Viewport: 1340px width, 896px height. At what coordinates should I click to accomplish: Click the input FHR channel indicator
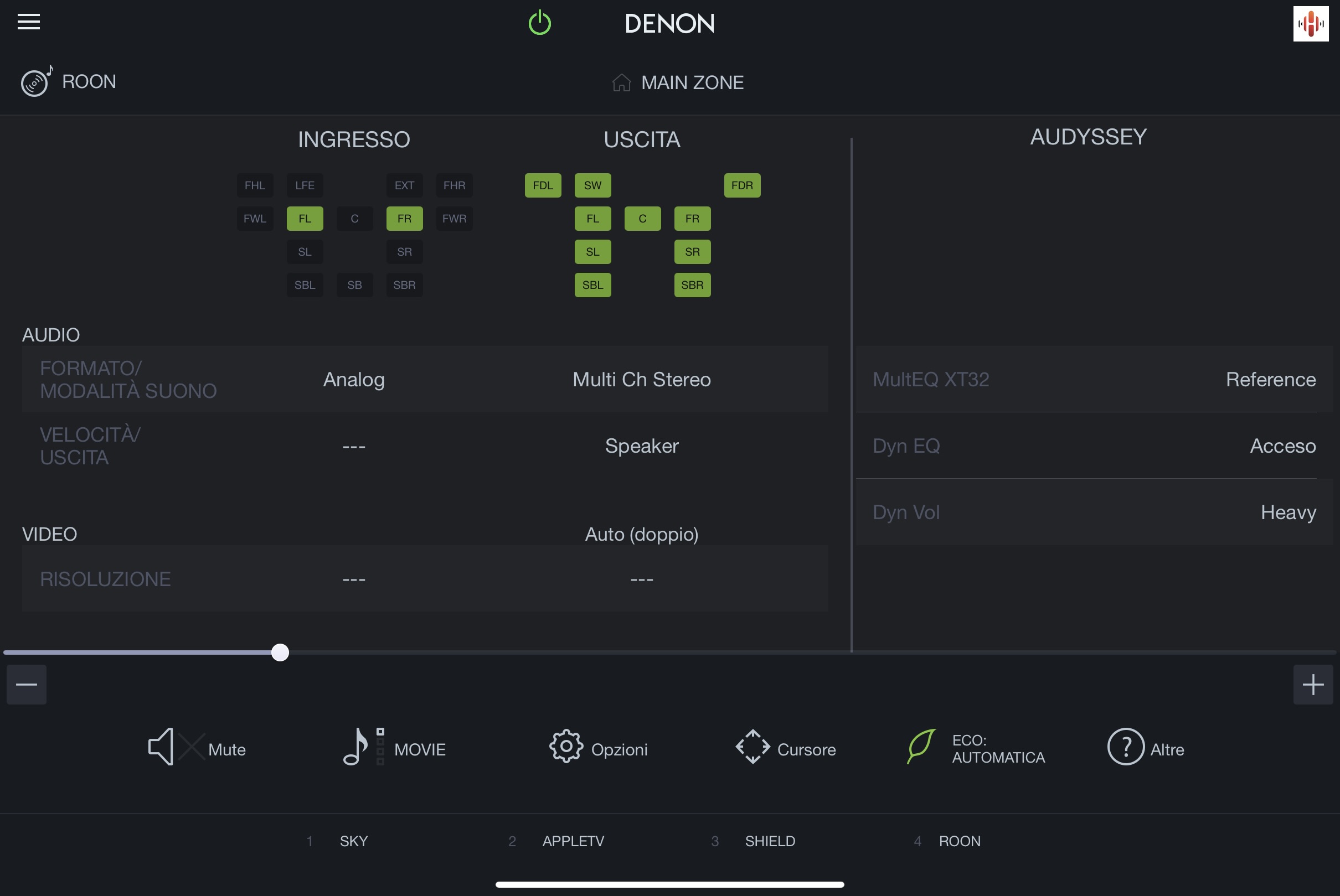[x=455, y=186]
